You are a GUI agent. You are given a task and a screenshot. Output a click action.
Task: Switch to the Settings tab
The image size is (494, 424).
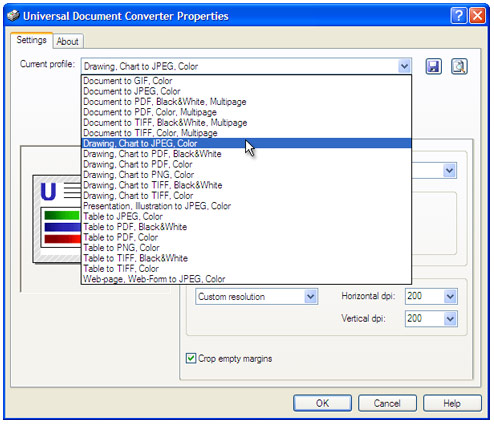31,40
